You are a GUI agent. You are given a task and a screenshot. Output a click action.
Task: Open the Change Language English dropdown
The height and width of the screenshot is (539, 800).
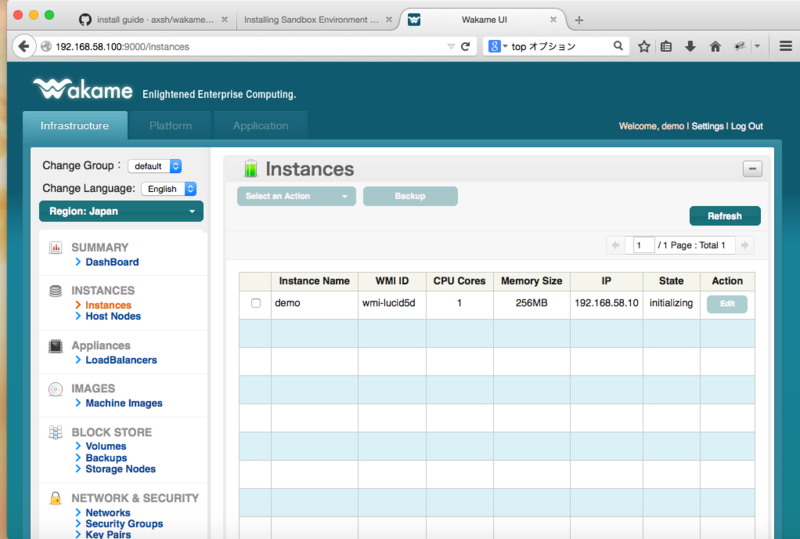point(169,189)
